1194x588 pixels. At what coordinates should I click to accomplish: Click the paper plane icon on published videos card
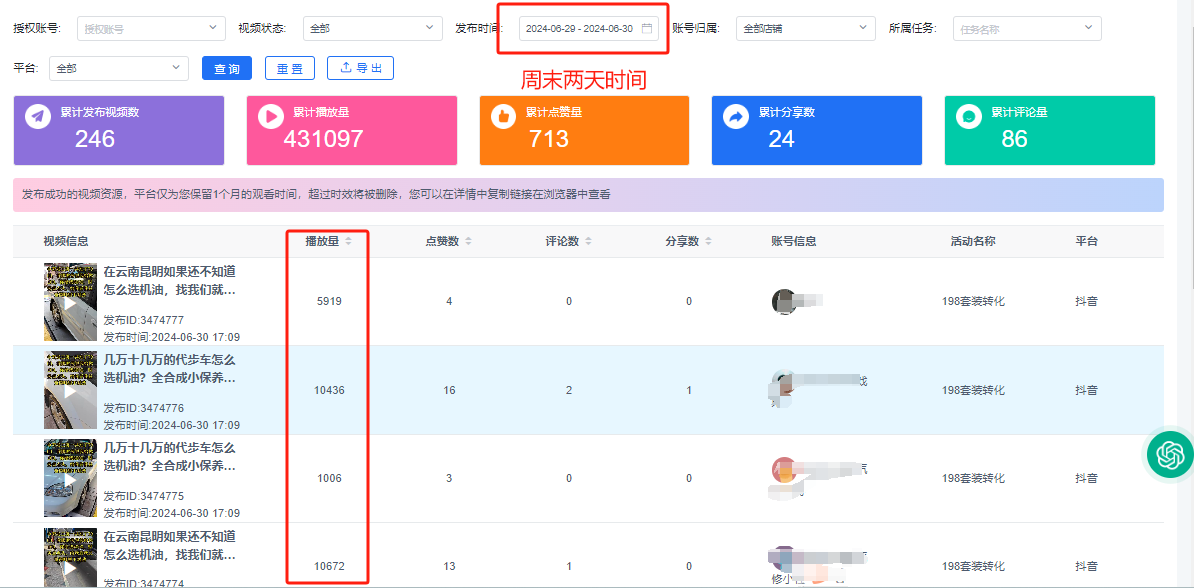pos(38,117)
